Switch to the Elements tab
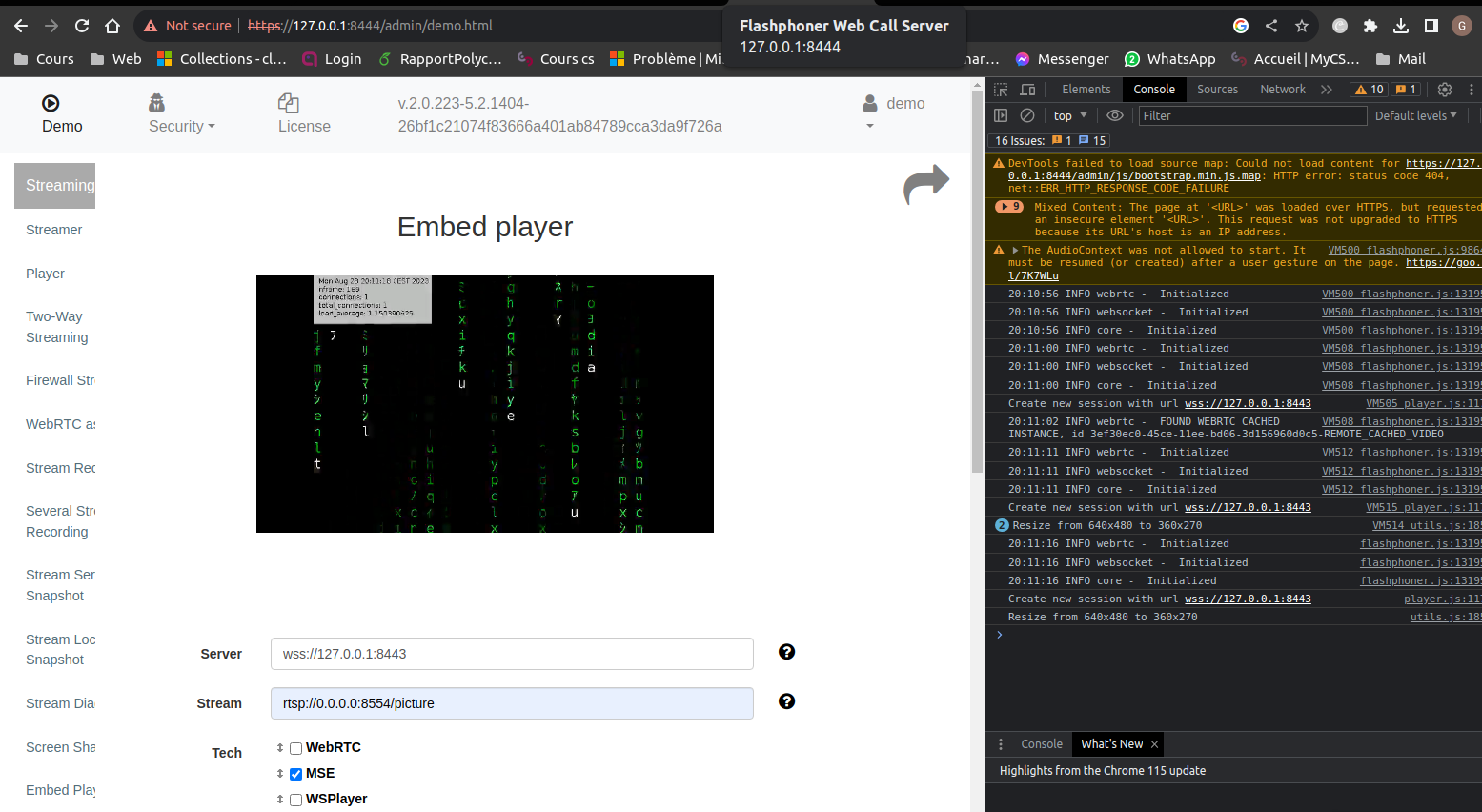1482x812 pixels. point(1086,90)
